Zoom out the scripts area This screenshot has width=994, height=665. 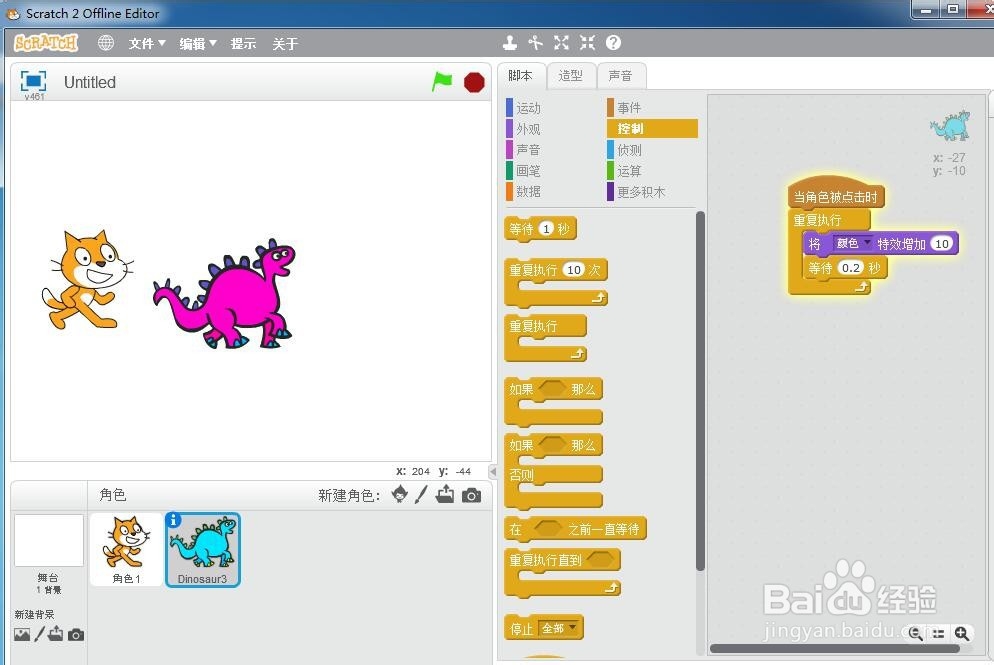point(915,633)
